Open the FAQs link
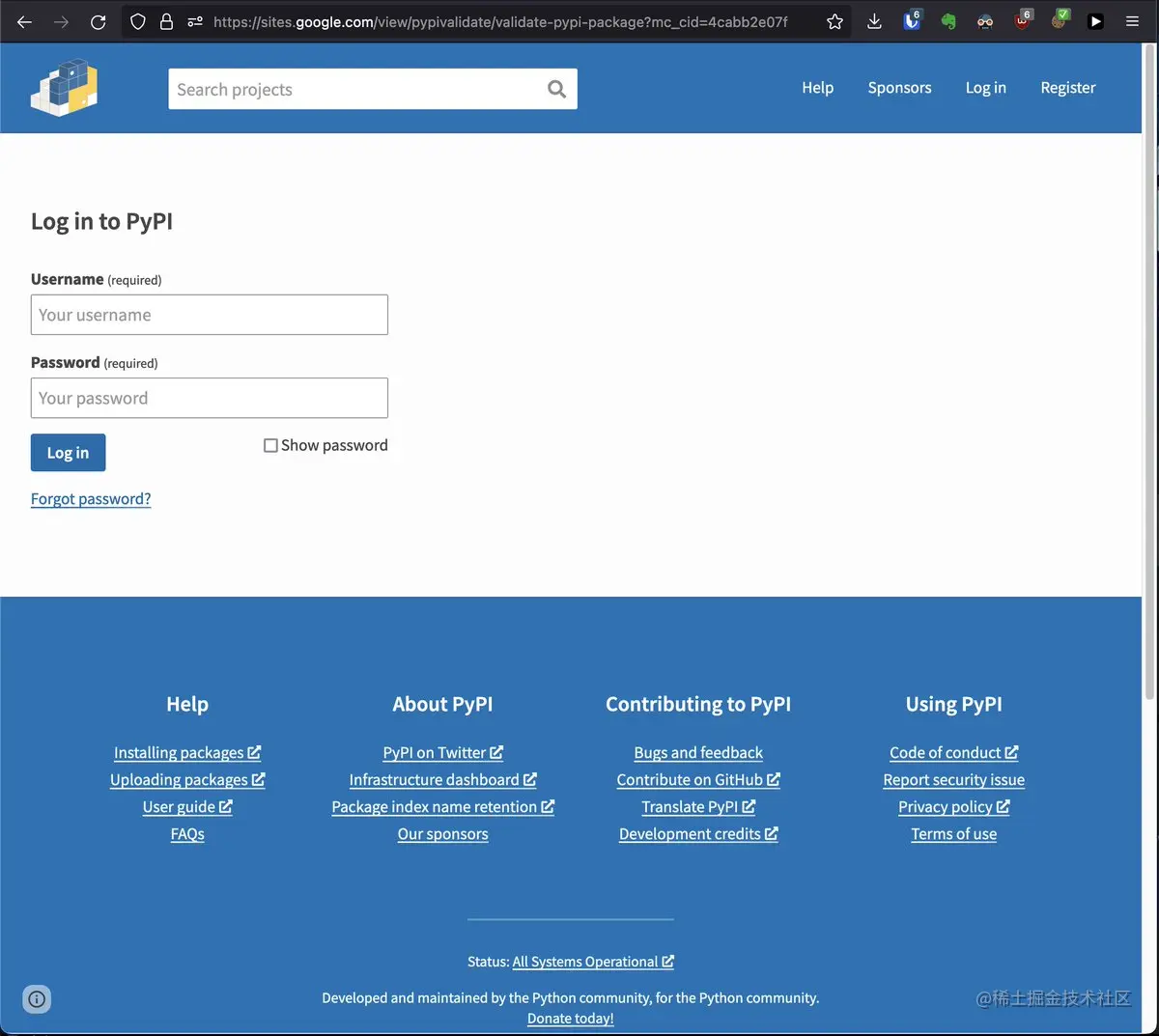Image resolution: width=1159 pixels, height=1036 pixels. [x=187, y=834]
